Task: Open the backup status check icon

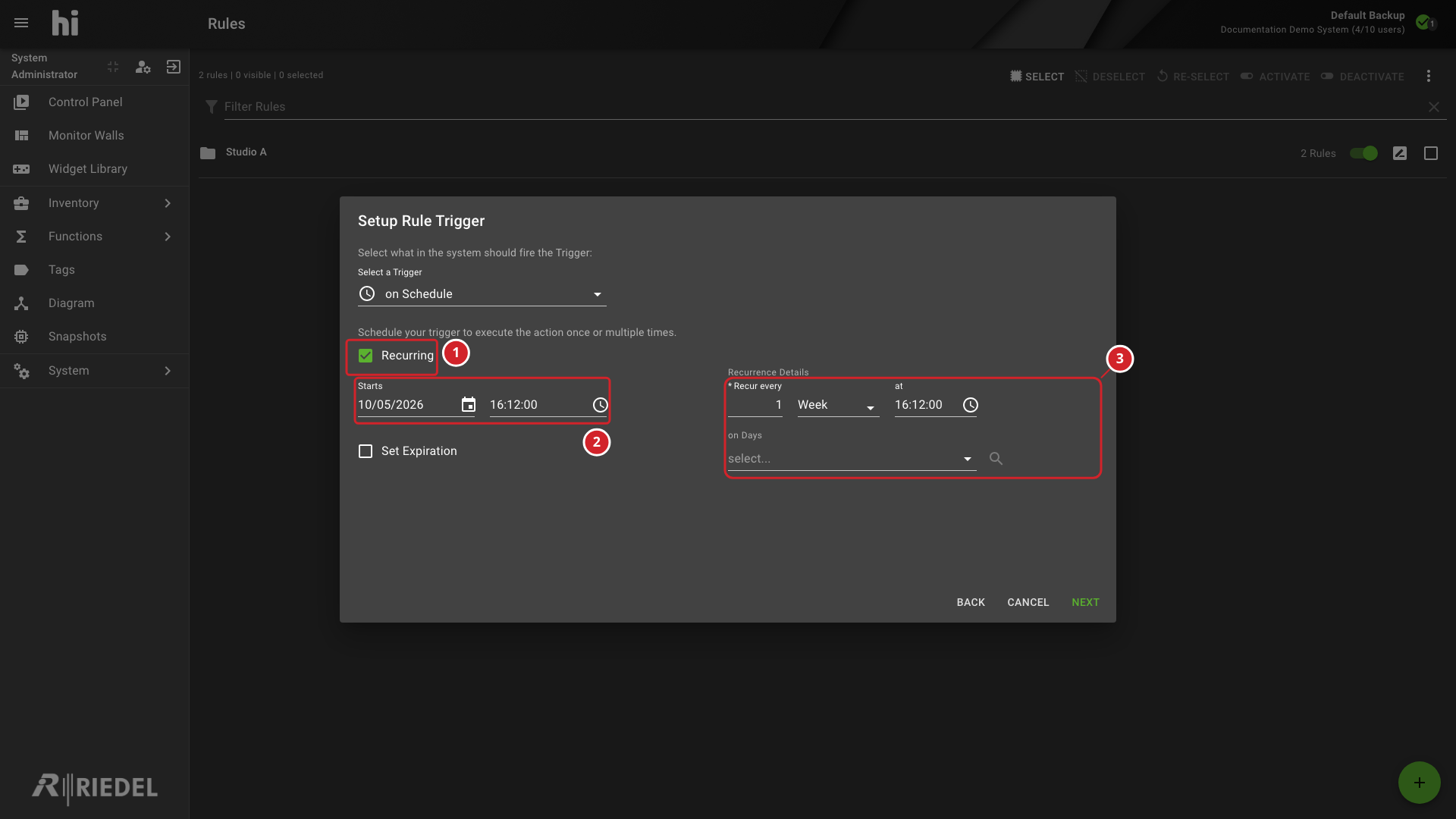Action: 1425,22
